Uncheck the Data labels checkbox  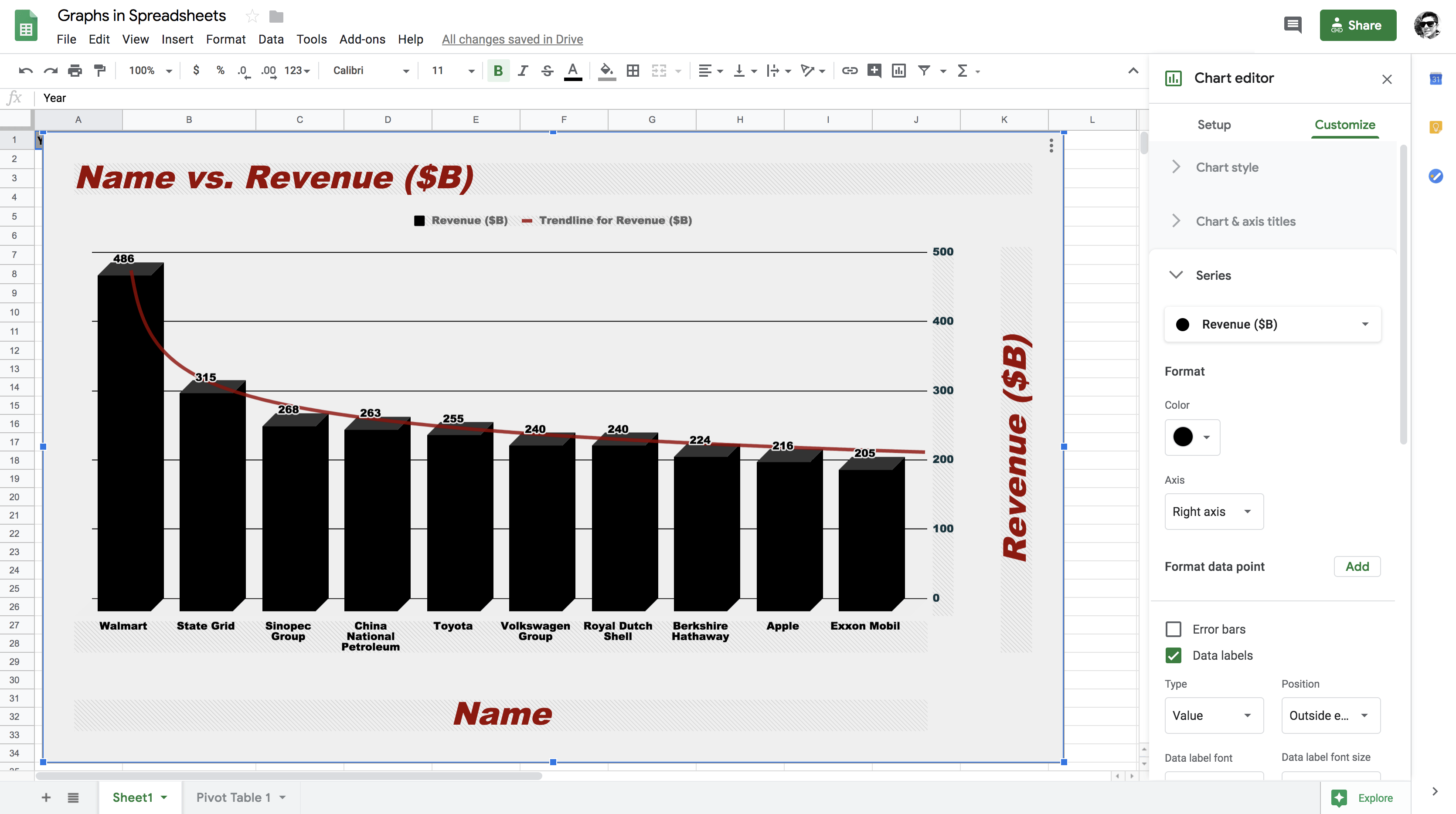click(1174, 655)
